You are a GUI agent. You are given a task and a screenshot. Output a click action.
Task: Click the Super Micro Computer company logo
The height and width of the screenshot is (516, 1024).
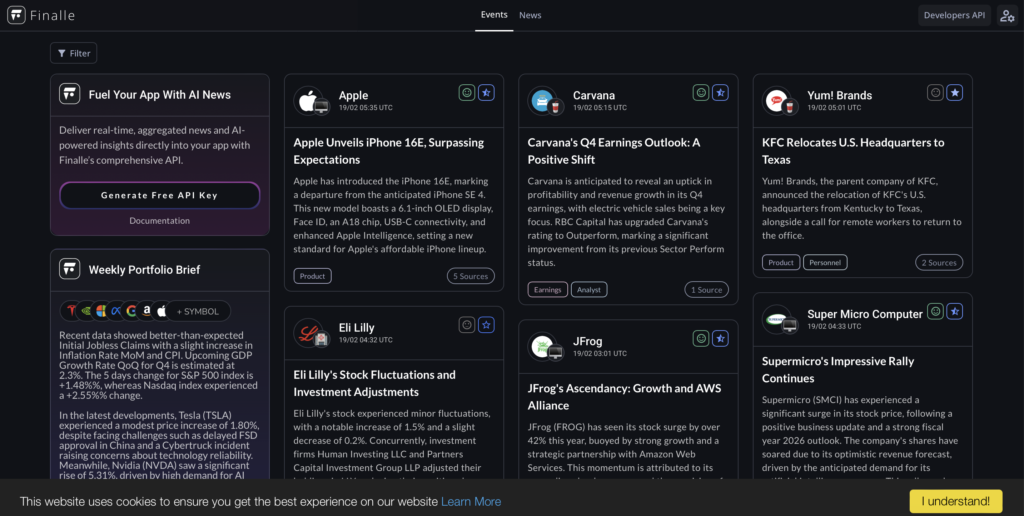(x=776, y=319)
